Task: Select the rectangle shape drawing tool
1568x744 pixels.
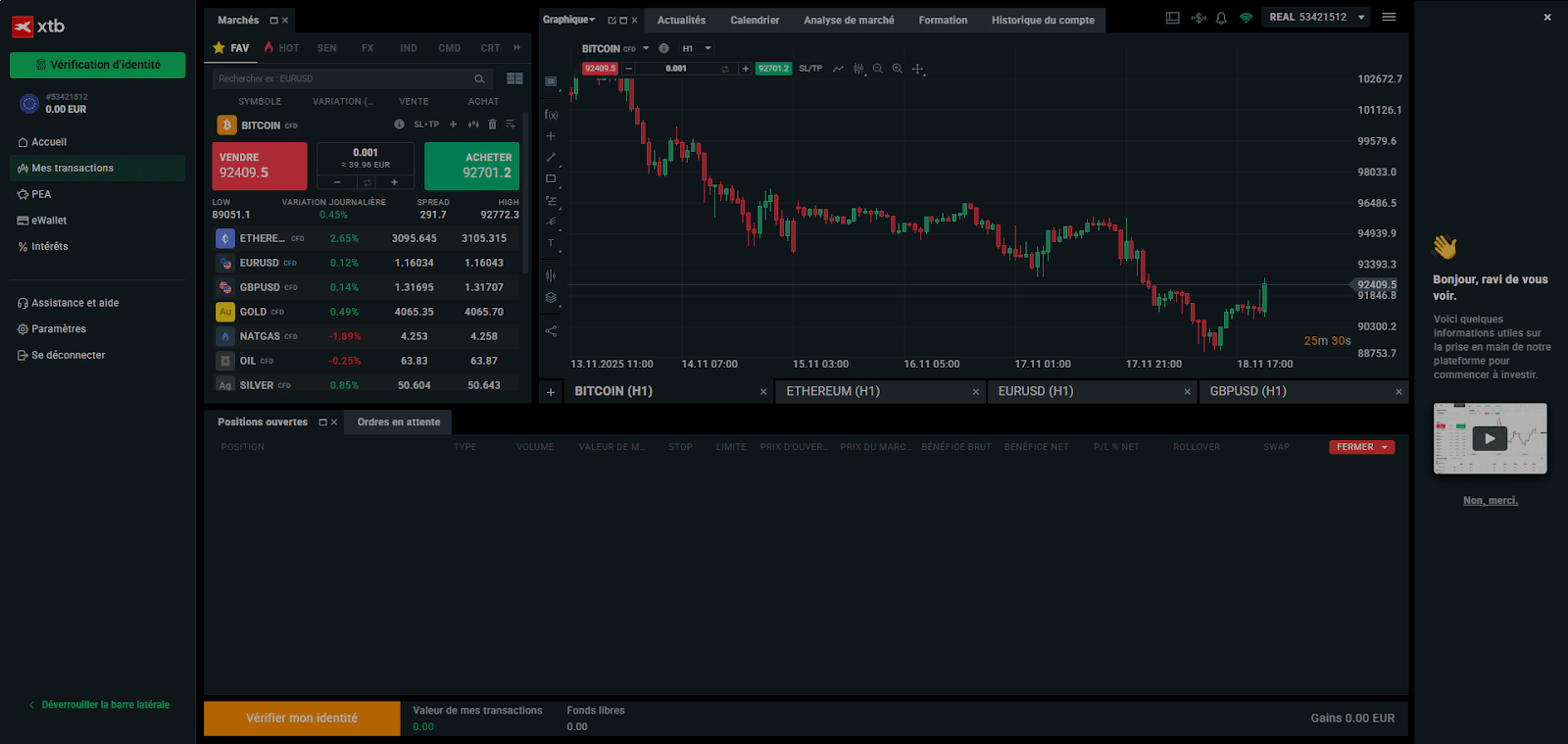Action: (551, 178)
